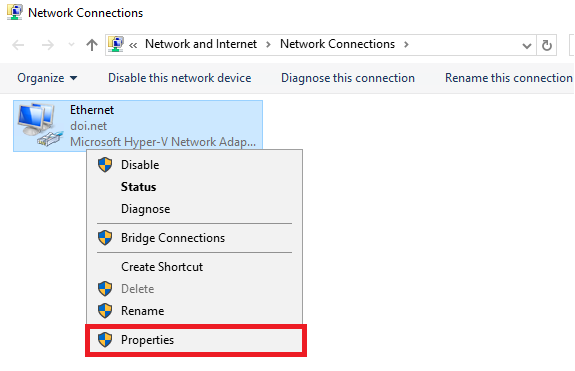Screen dimensions: 575x371
Task: Go up one folder level arrow
Action: (92, 45)
